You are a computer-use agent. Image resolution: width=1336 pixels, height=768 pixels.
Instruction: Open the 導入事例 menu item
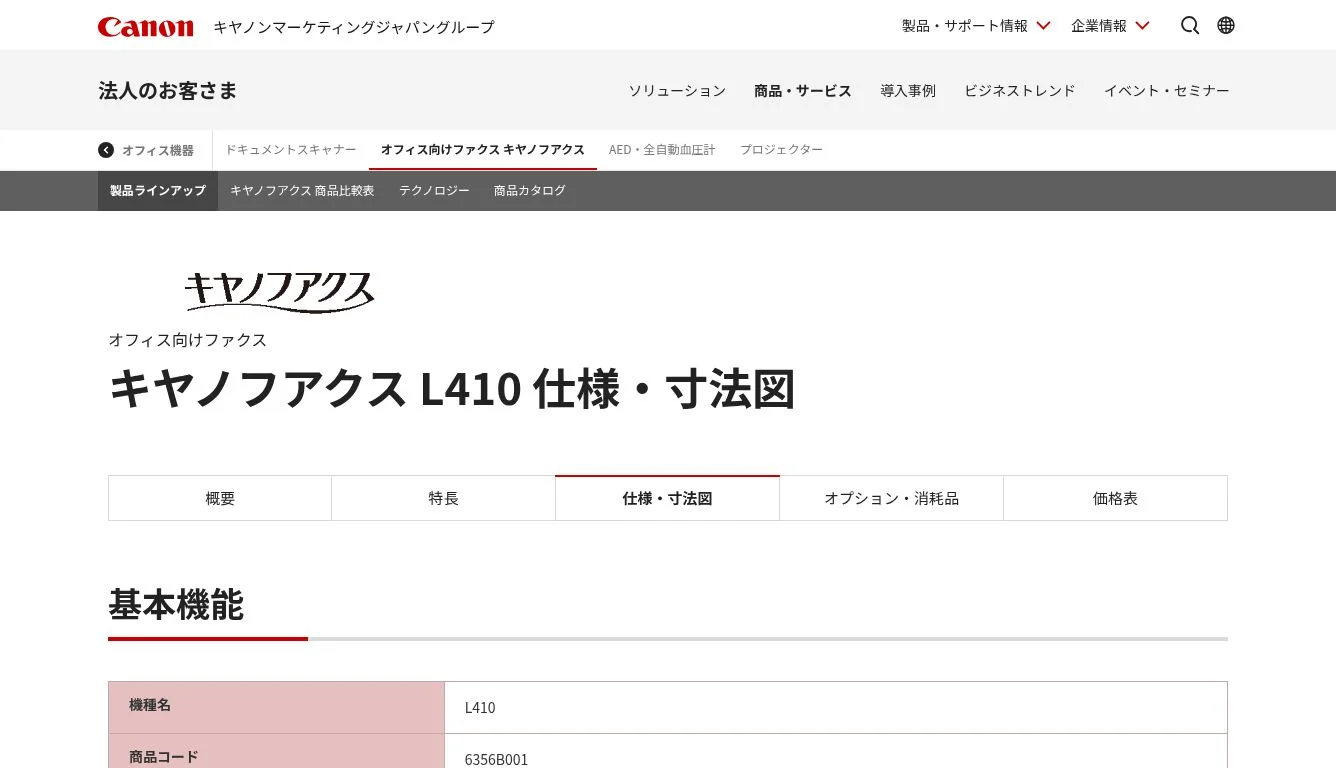[x=908, y=91]
